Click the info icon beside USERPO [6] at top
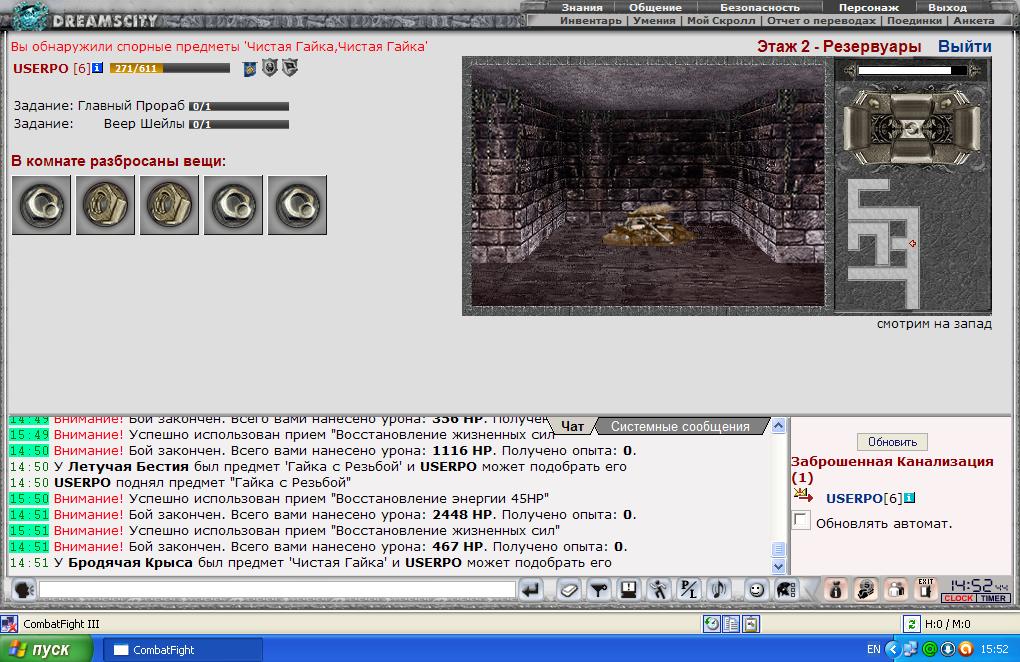 tap(98, 68)
